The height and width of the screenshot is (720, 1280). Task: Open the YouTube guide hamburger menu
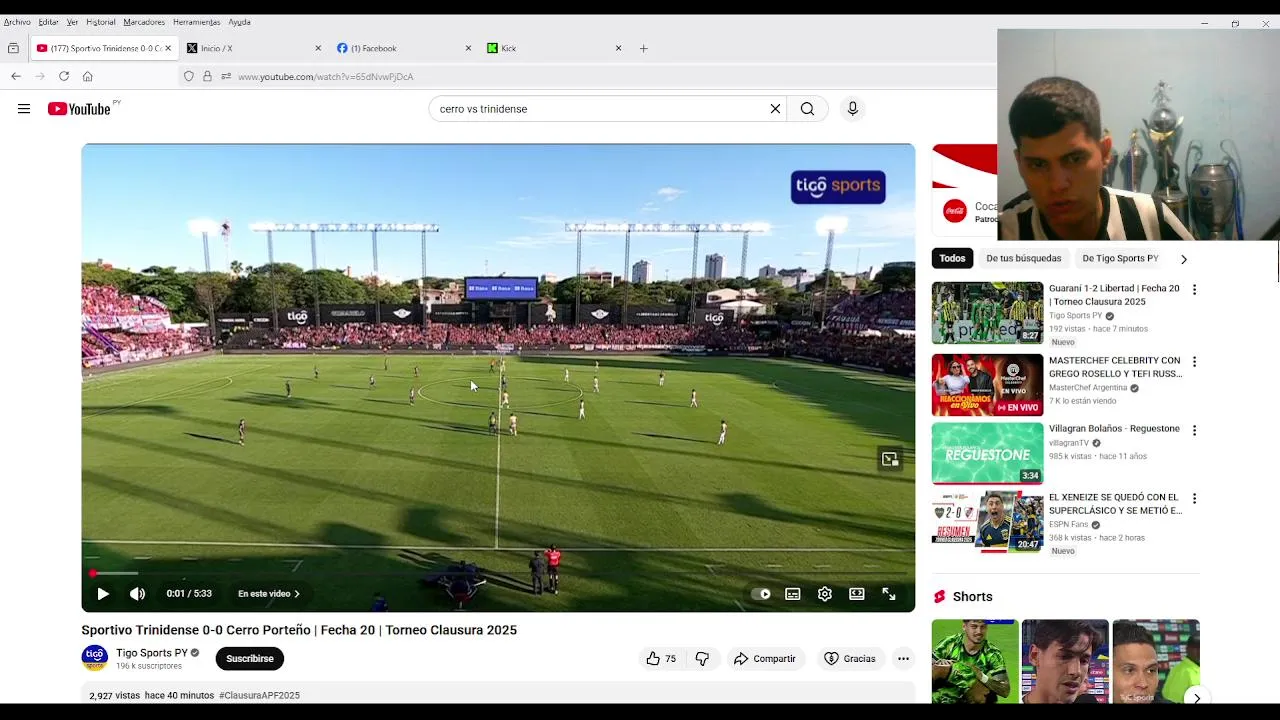click(24, 109)
